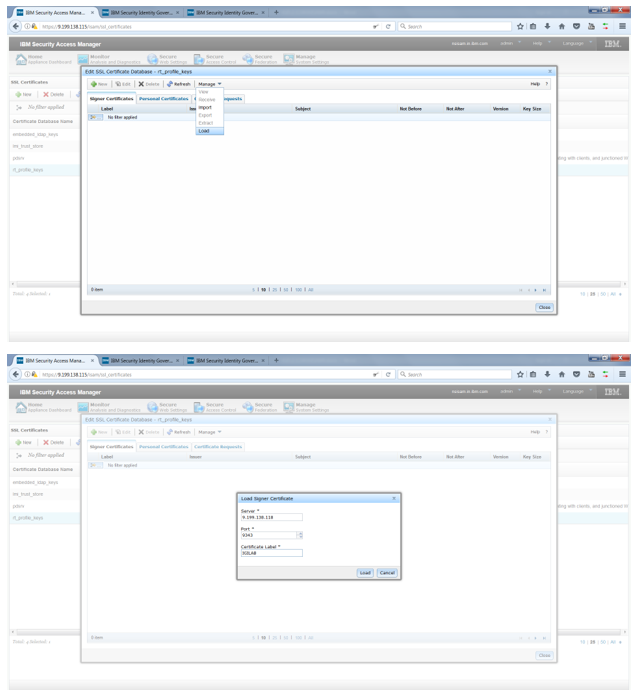Viewport: 637px width, 693px height.
Task: Open Home Appliance Dashboard in upper screenshot
Action: click(43, 59)
